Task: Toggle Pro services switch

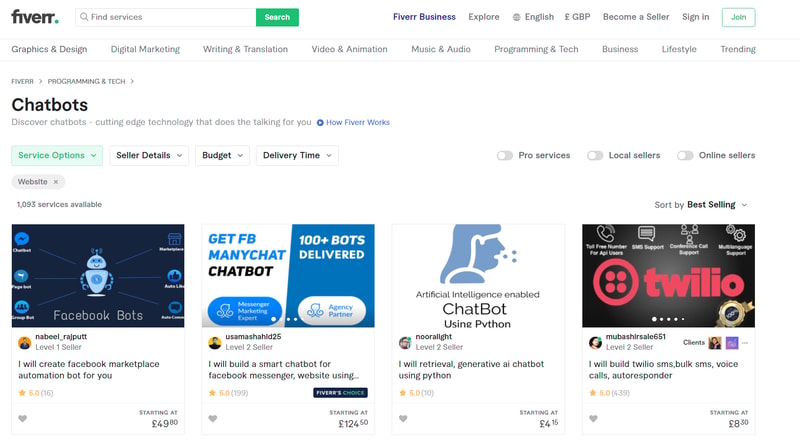Action: (505, 156)
